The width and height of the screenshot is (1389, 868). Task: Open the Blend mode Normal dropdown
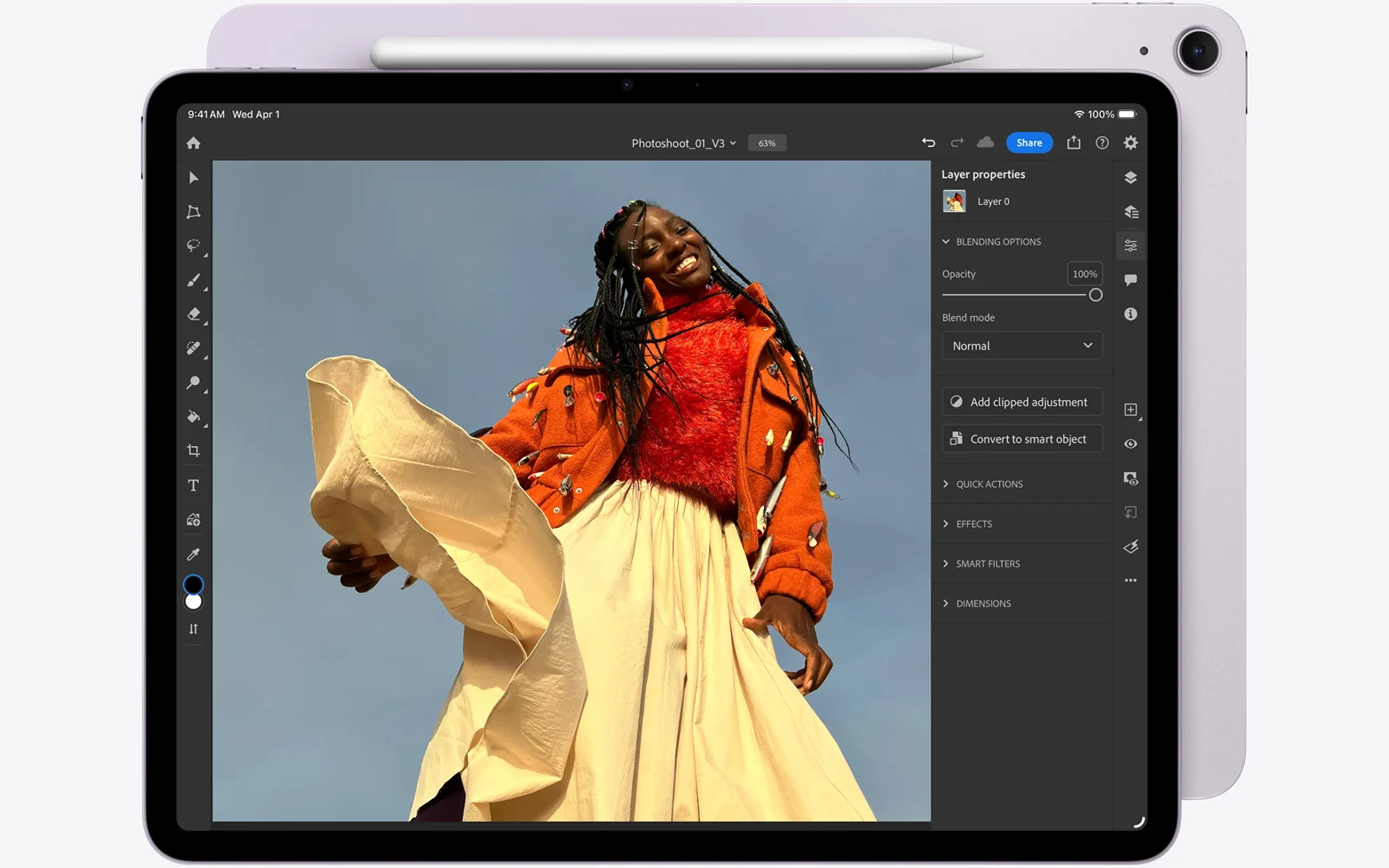(x=1022, y=345)
